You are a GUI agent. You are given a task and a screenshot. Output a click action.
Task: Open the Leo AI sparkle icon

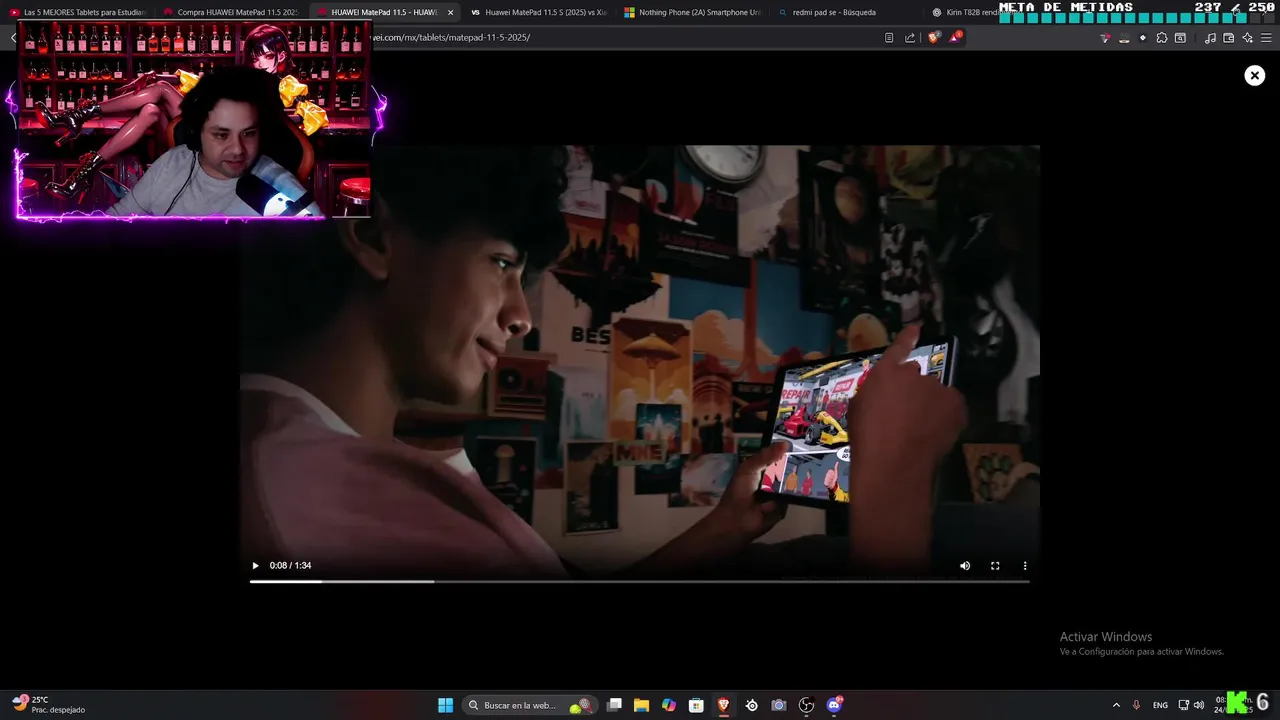pyautogui.click(x=1247, y=38)
